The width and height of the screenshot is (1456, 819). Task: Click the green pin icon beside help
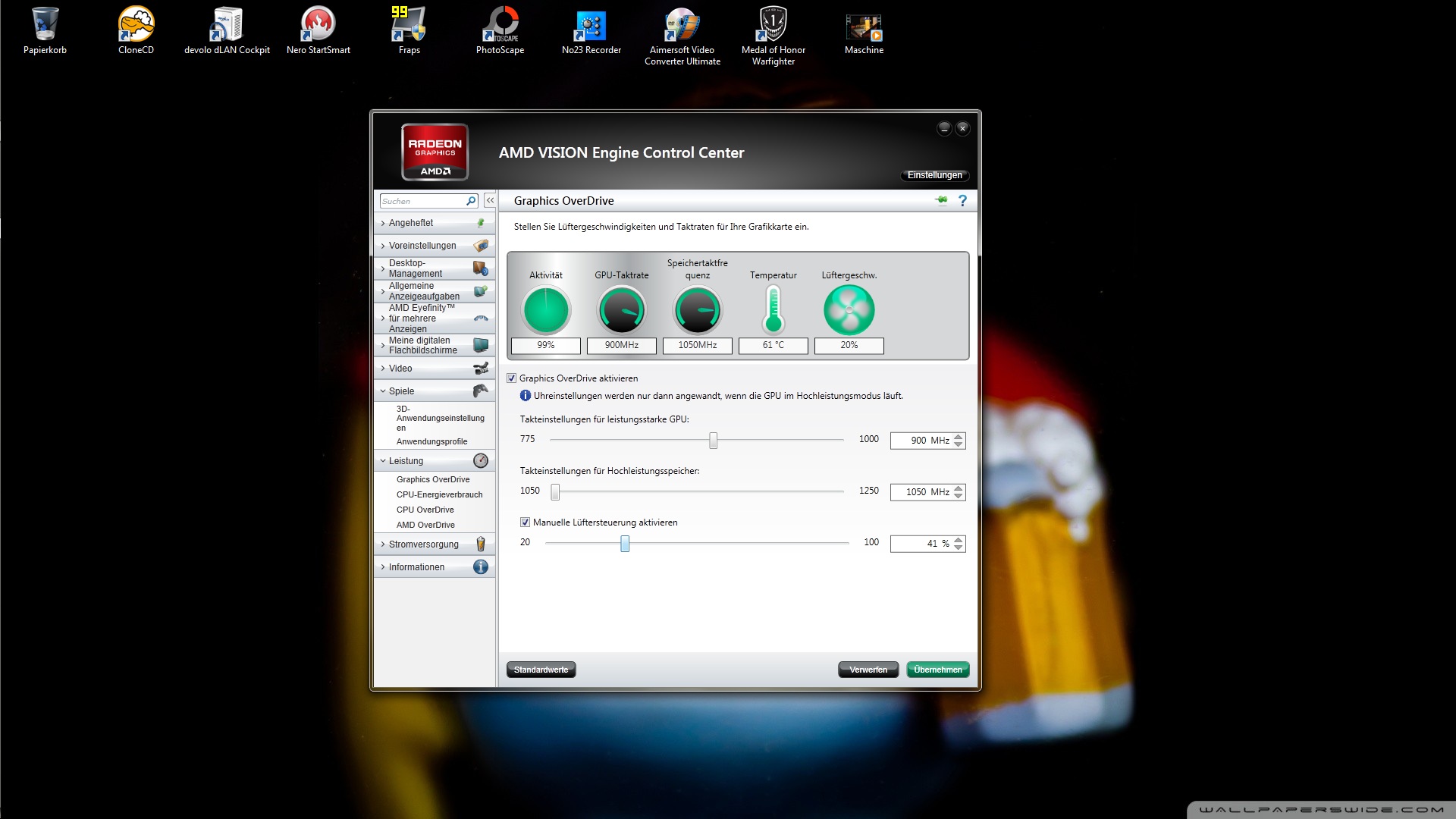coord(941,200)
